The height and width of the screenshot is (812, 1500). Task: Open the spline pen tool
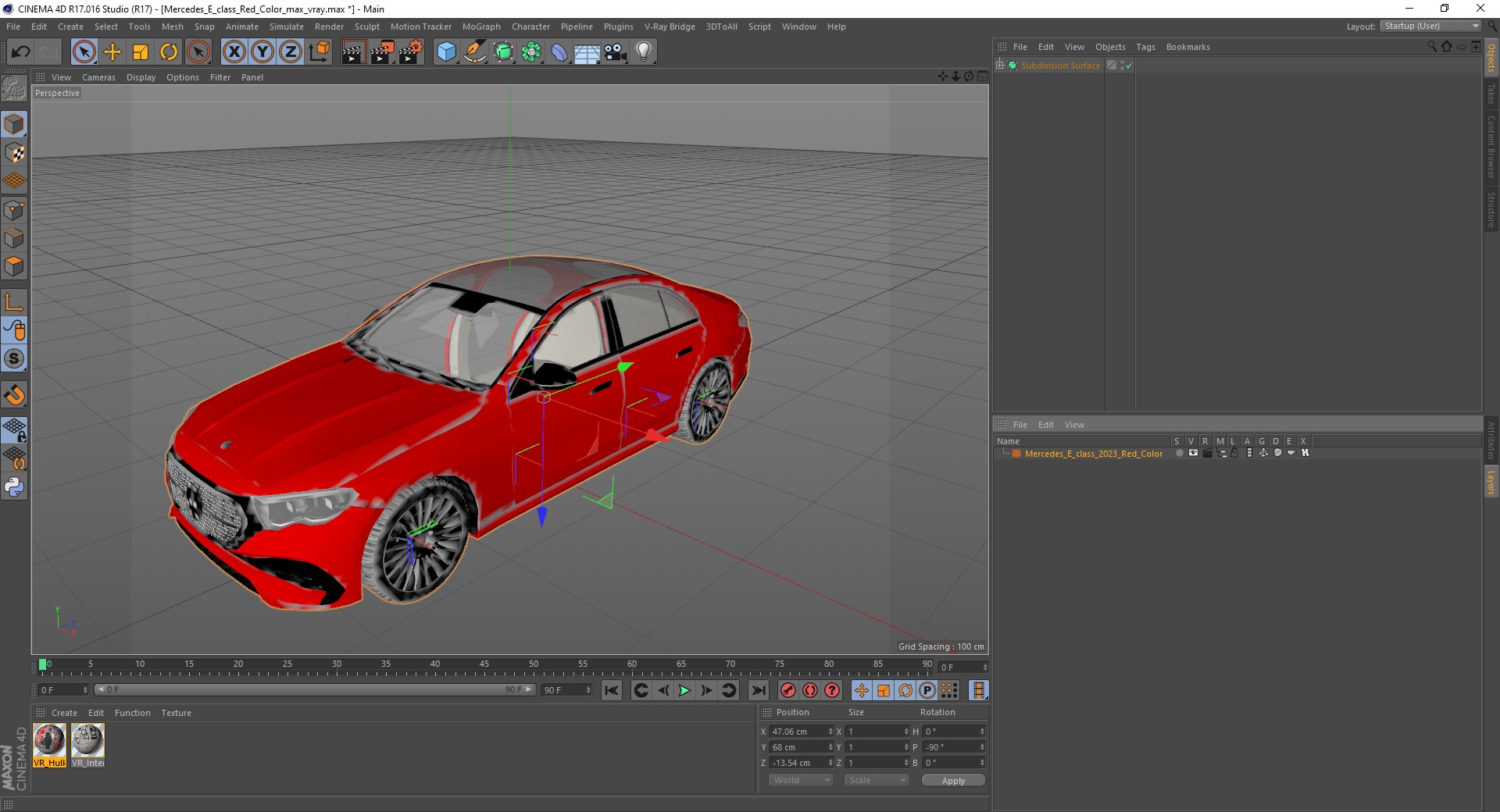tap(475, 52)
